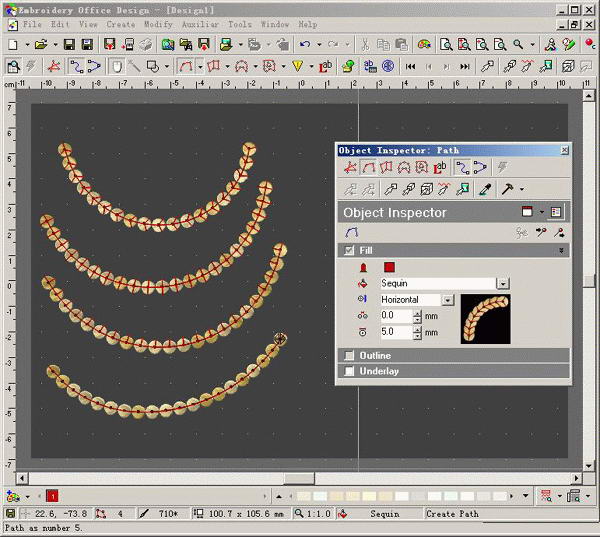Click the zoom magnifier icon in main toolbar
This screenshot has height=537, width=600.
point(518,44)
